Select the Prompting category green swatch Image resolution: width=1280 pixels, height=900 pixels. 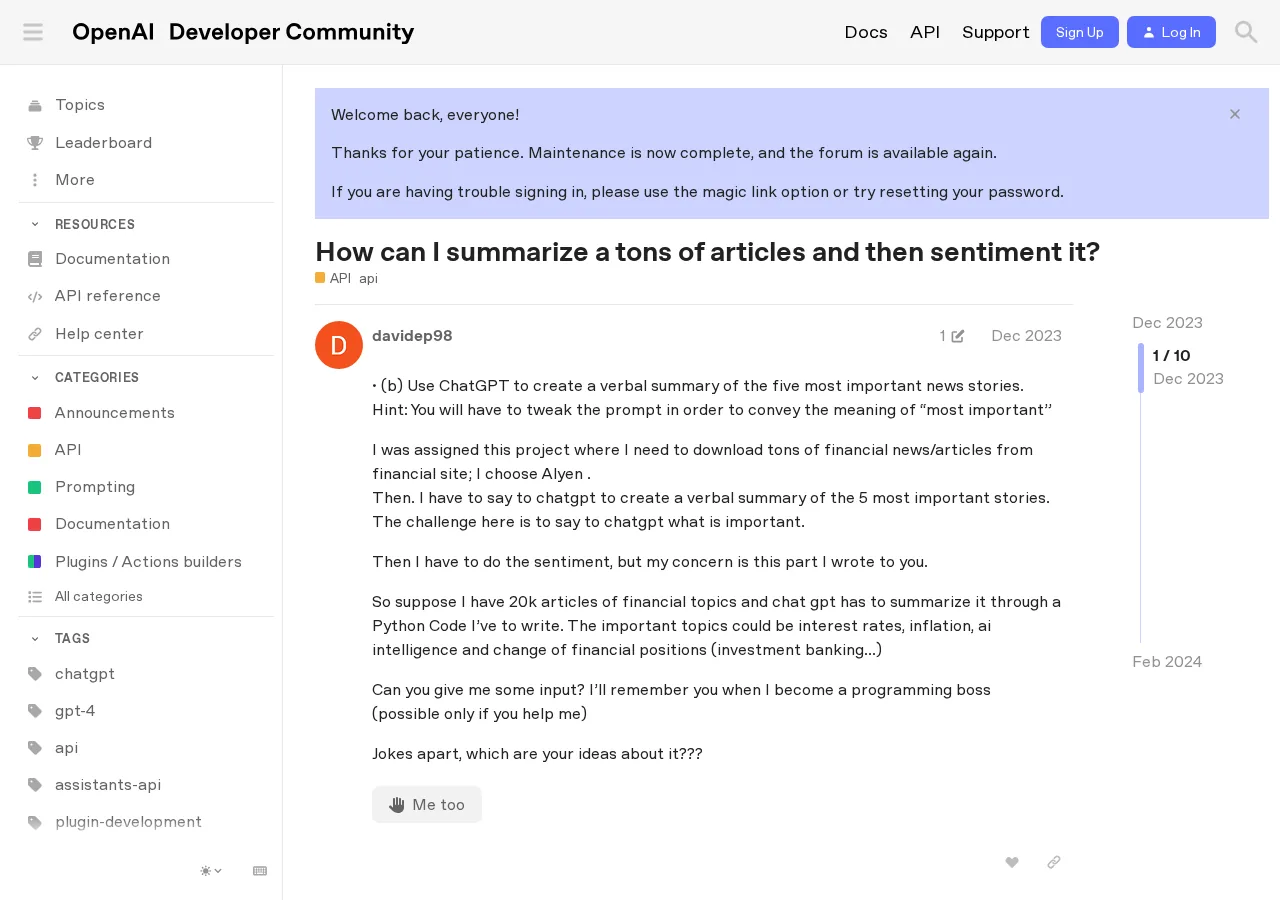pos(35,487)
